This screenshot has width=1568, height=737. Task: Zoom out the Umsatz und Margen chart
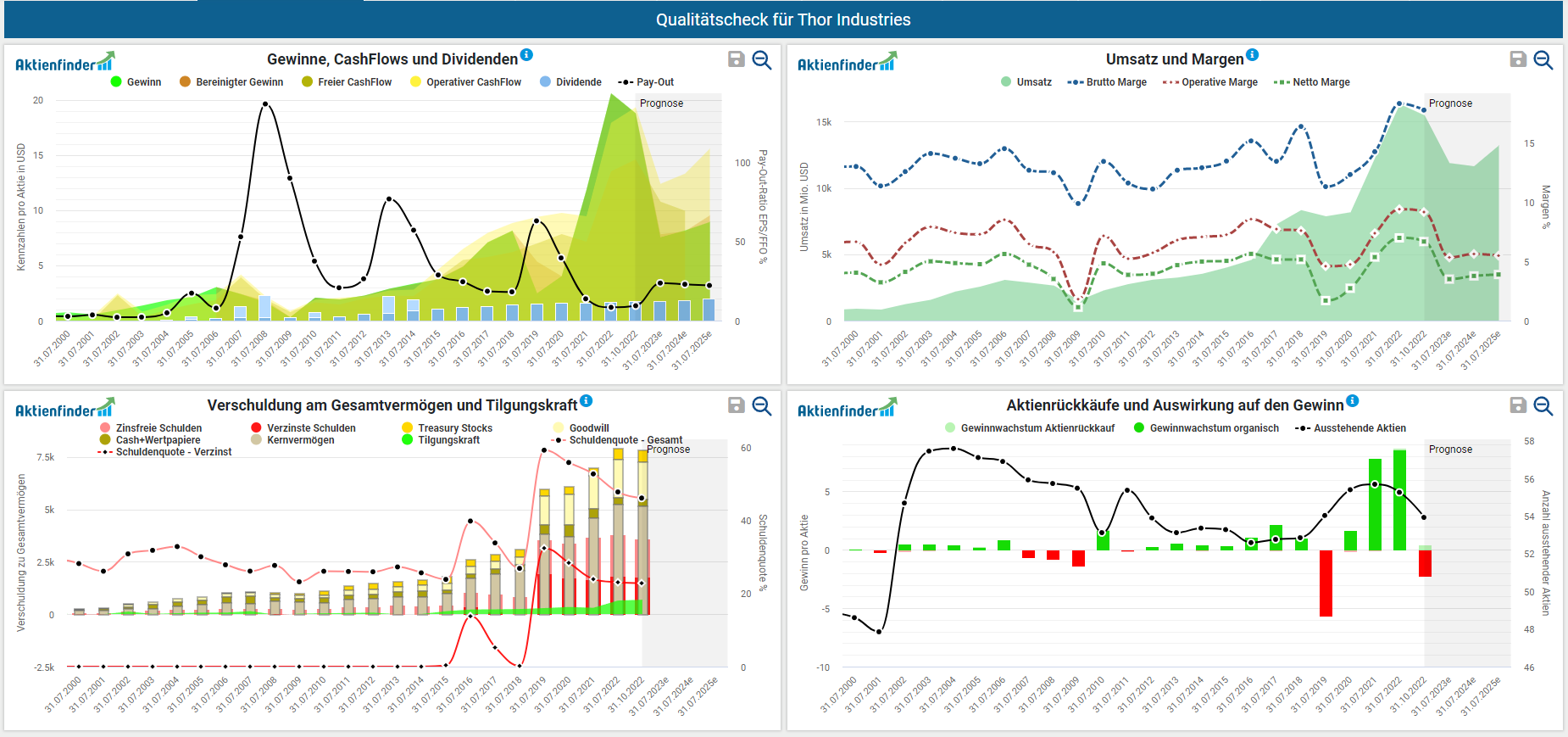[1543, 59]
